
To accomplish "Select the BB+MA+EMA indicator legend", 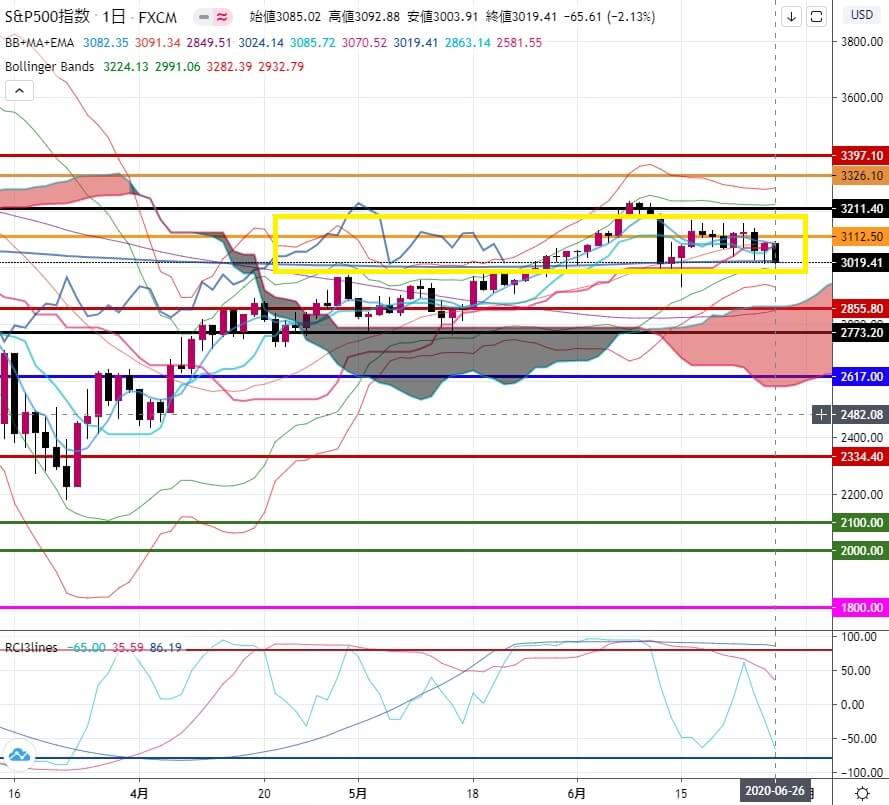I will point(39,43).
